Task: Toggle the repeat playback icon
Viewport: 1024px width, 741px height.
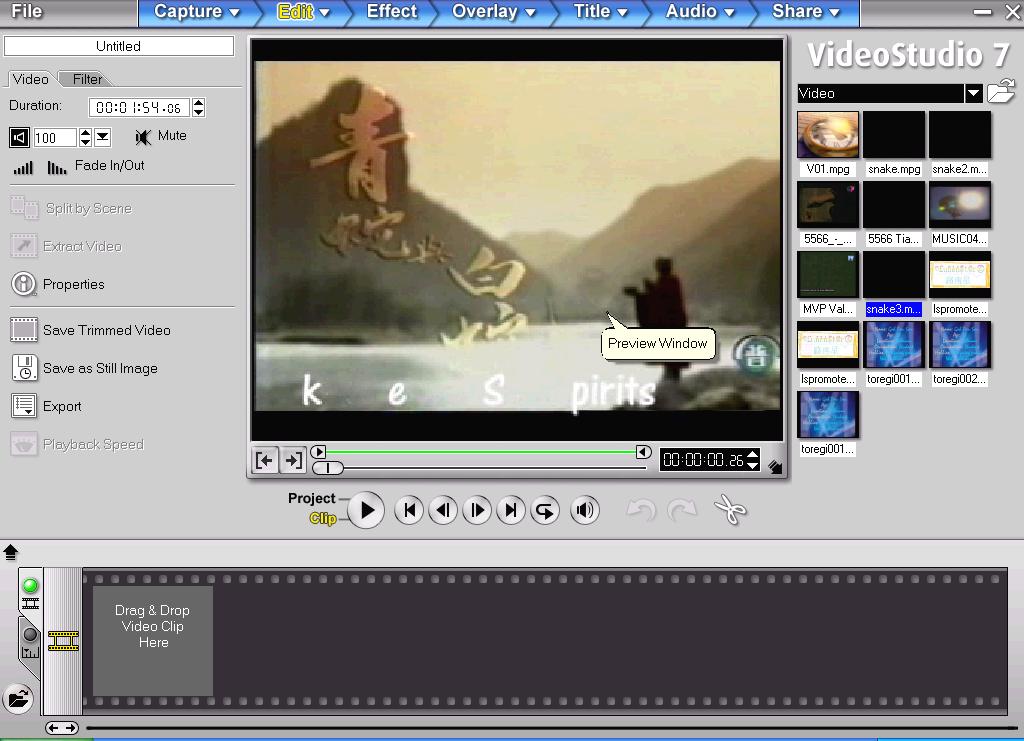Action: click(545, 510)
